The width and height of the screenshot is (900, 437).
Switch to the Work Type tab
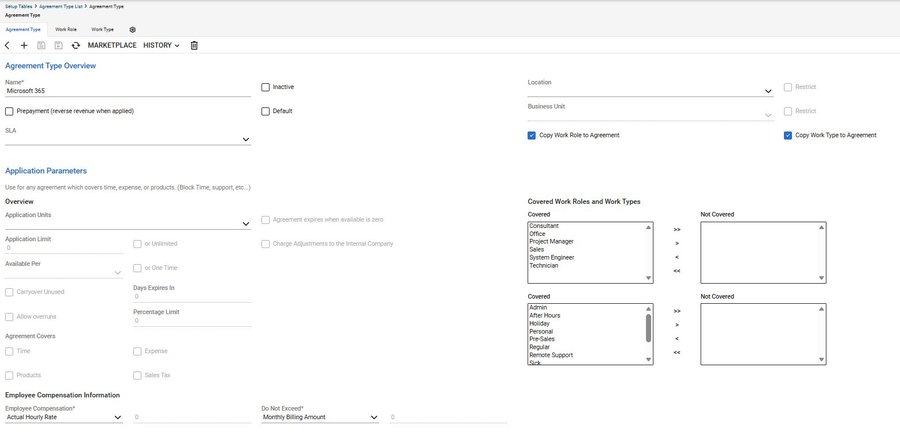point(102,29)
